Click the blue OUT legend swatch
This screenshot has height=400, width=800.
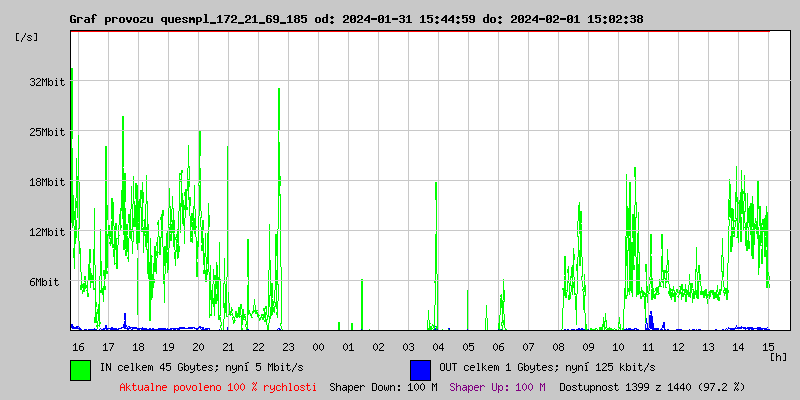pos(420,369)
